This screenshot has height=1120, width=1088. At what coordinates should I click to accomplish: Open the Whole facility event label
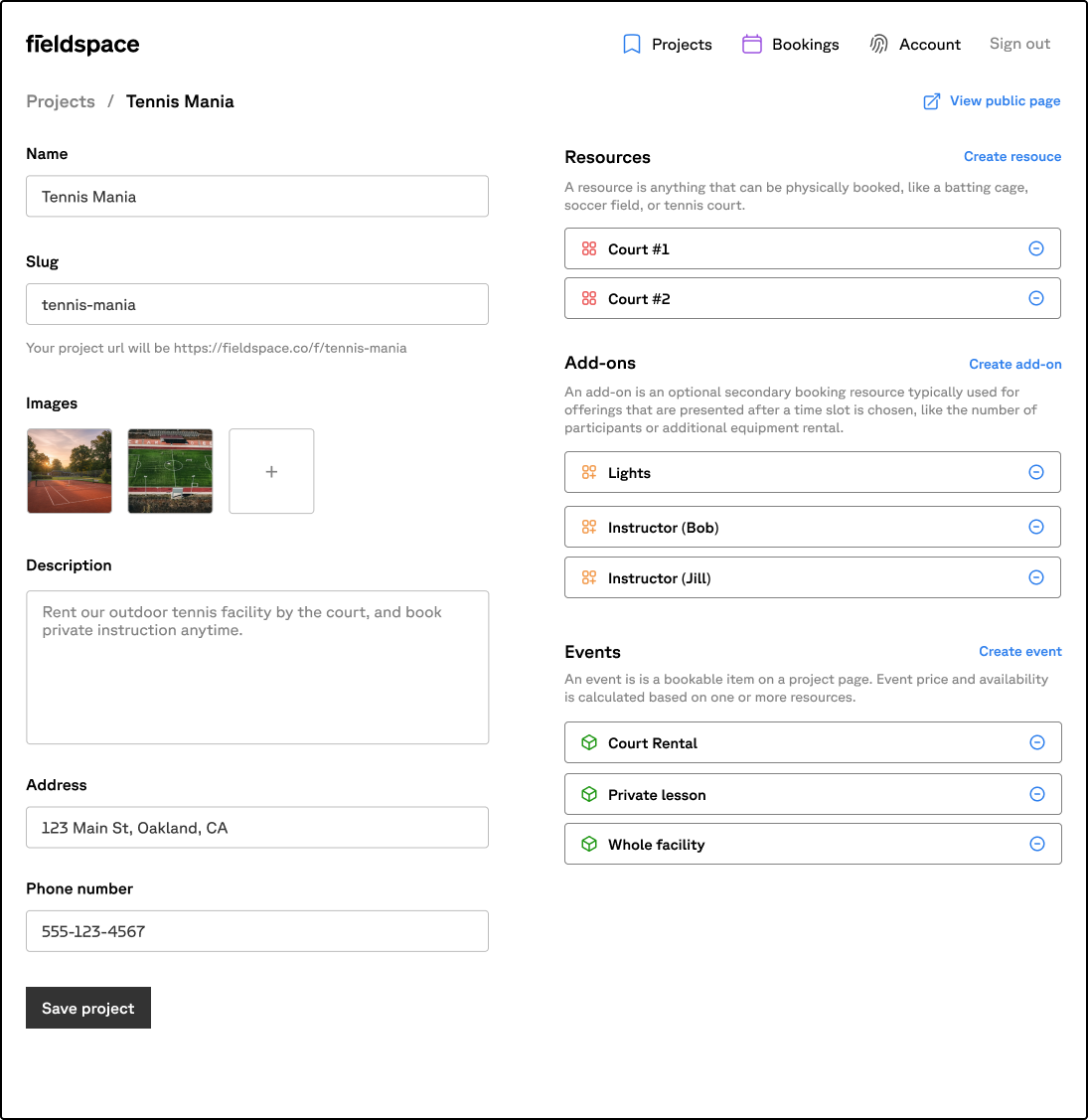tap(657, 845)
